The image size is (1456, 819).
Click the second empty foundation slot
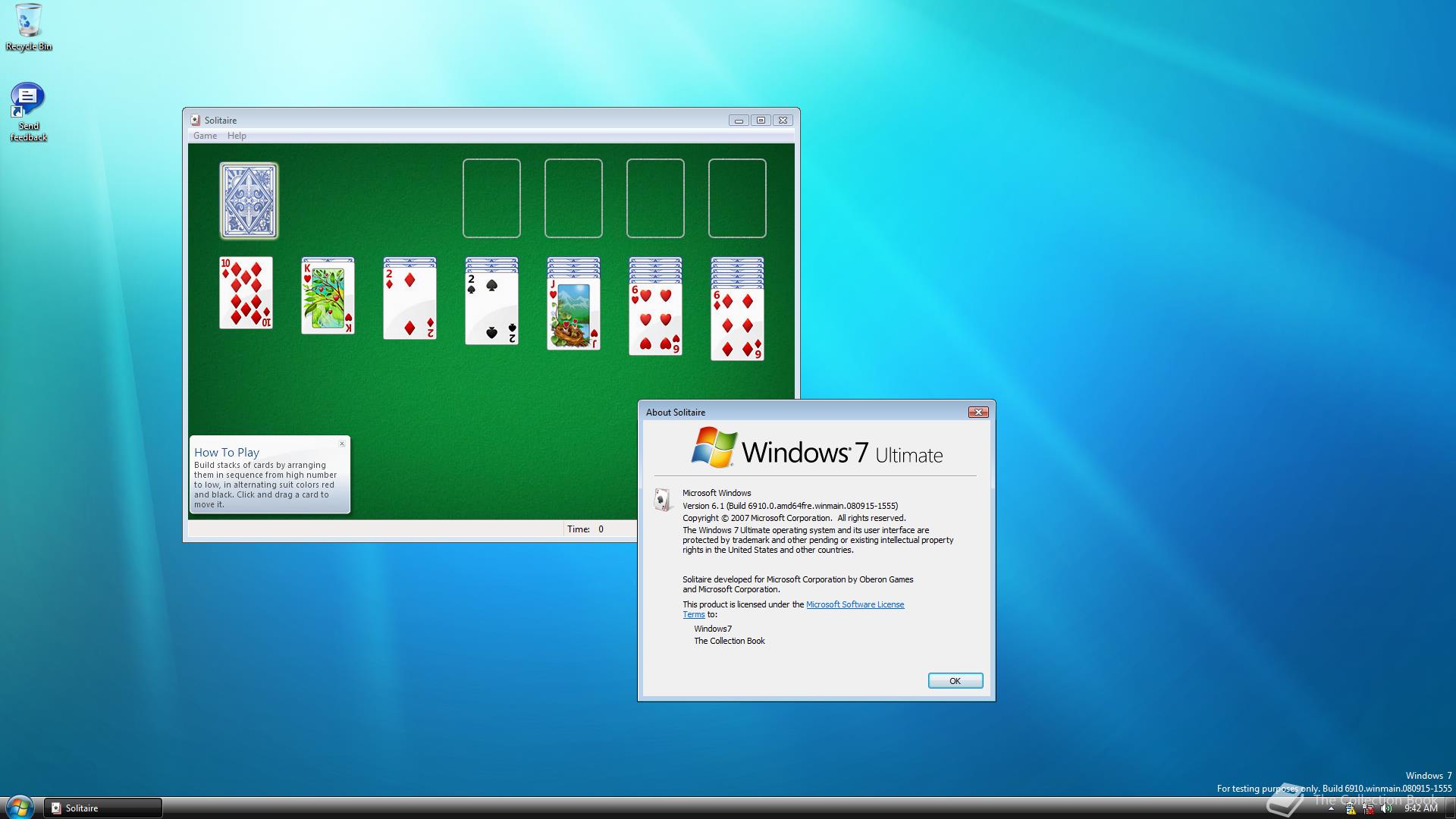(573, 198)
